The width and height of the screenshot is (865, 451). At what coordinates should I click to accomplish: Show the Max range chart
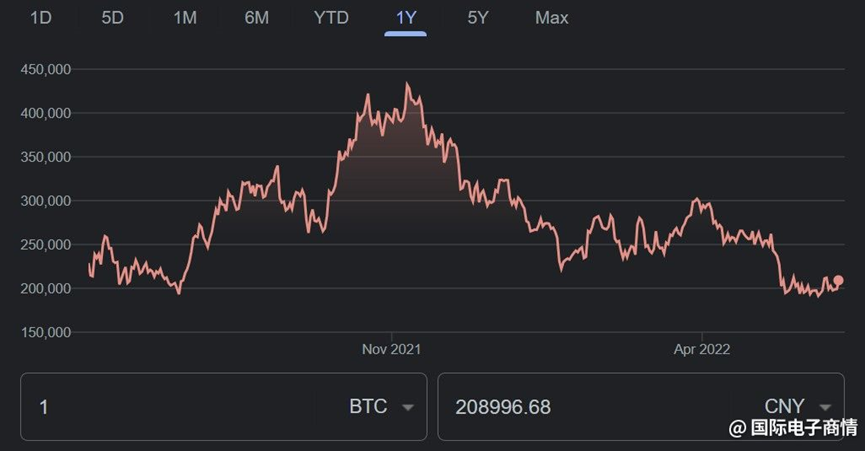[x=552, y=18]
